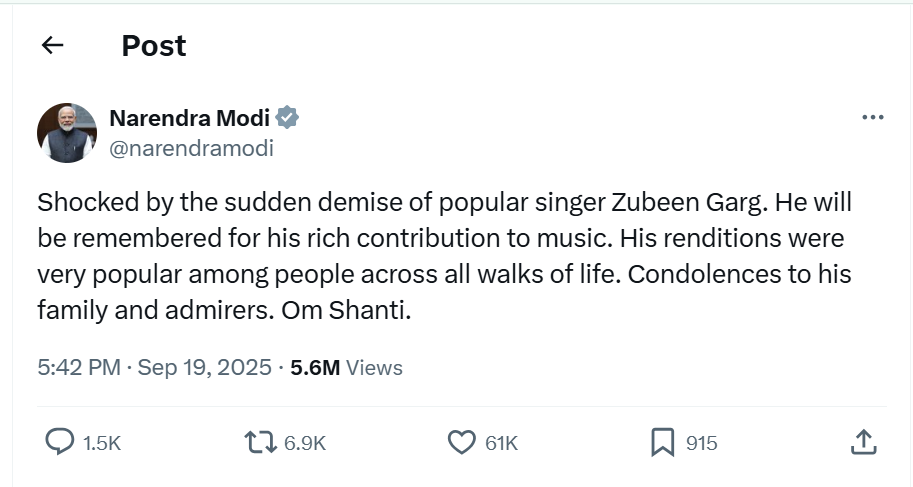Click the 61K likes count
This screenshot has height=487, width=913.
coord(501,443)
